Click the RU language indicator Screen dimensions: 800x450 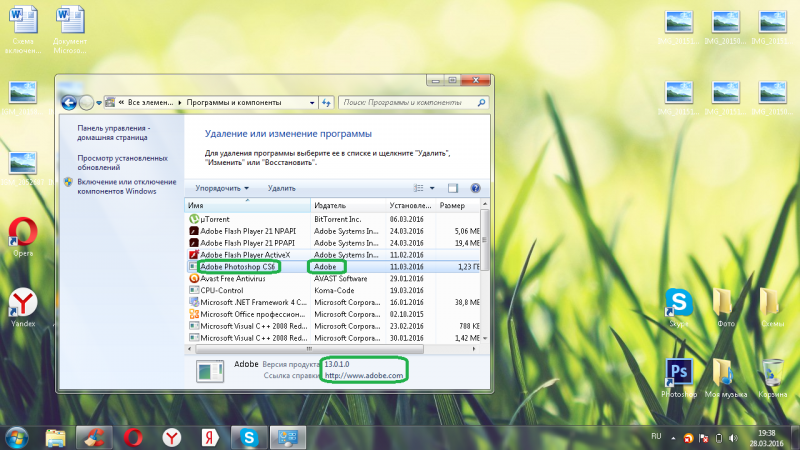click(x=656, y=437)
